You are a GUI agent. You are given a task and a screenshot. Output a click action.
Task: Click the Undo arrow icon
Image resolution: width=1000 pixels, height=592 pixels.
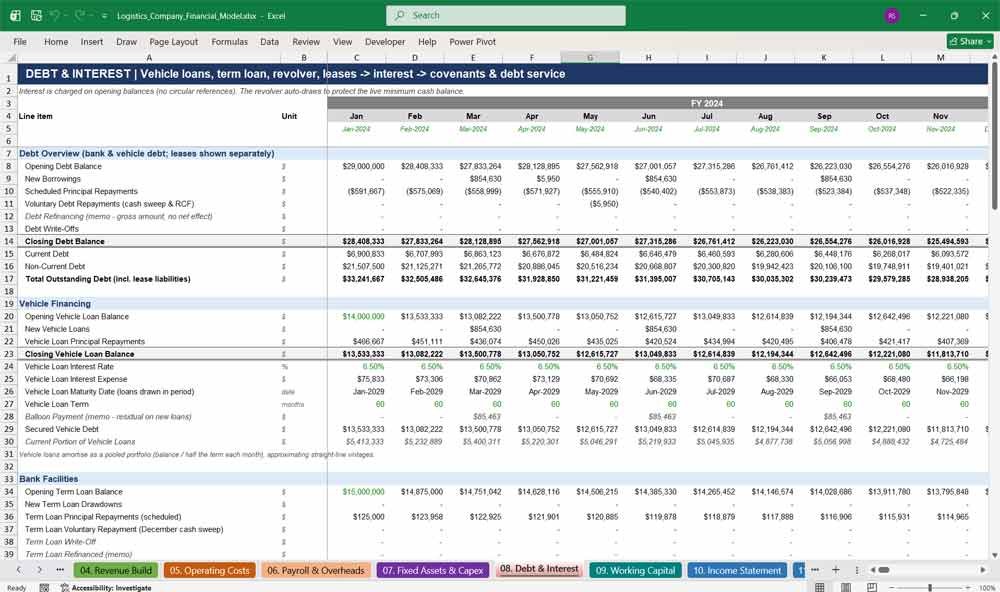click(55, 15)
